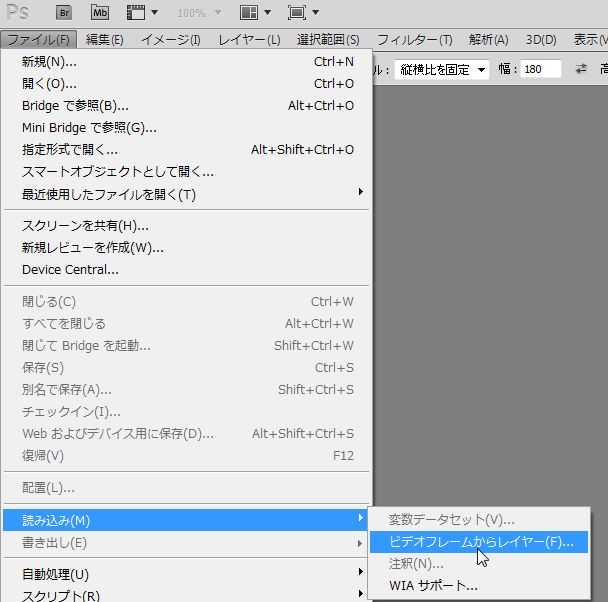Choose WIA サポート... submenu item

click(479, 586)
